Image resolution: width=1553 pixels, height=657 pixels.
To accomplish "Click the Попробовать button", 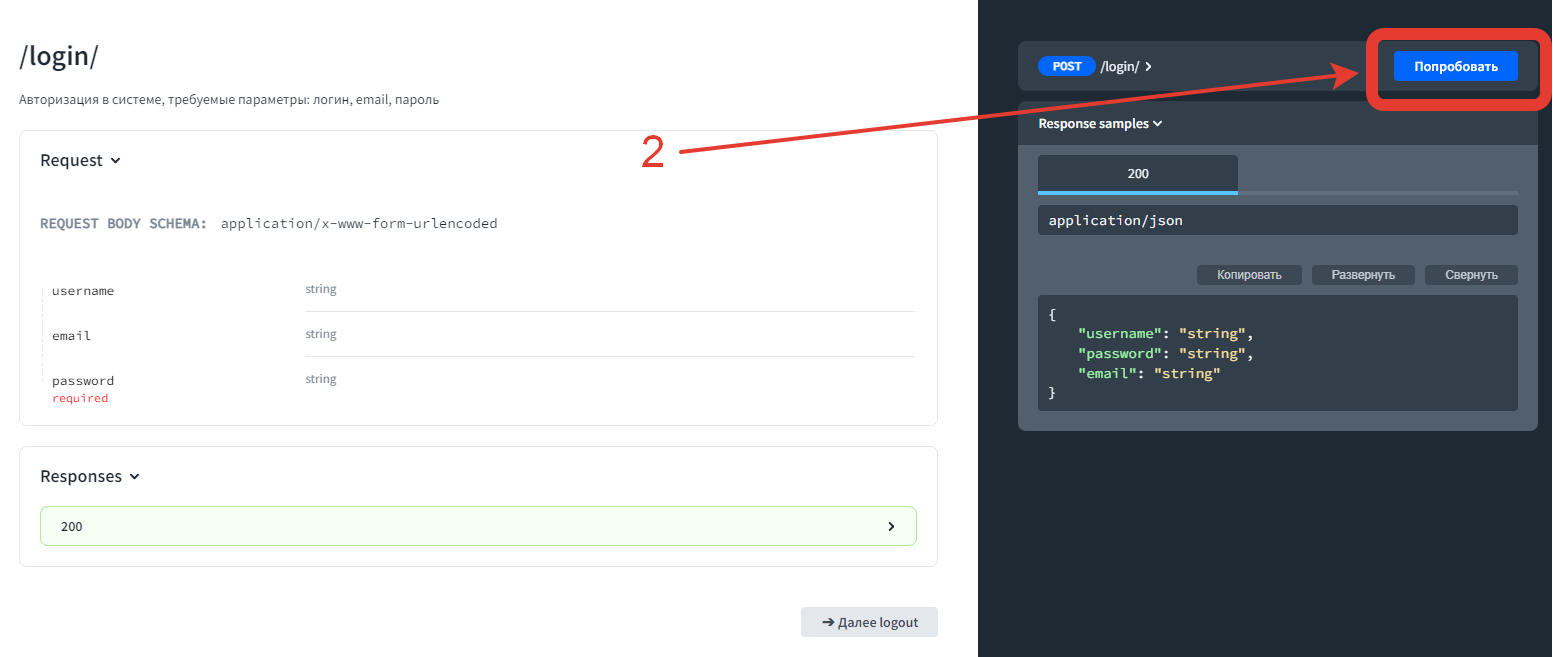I will point(1455,67).
